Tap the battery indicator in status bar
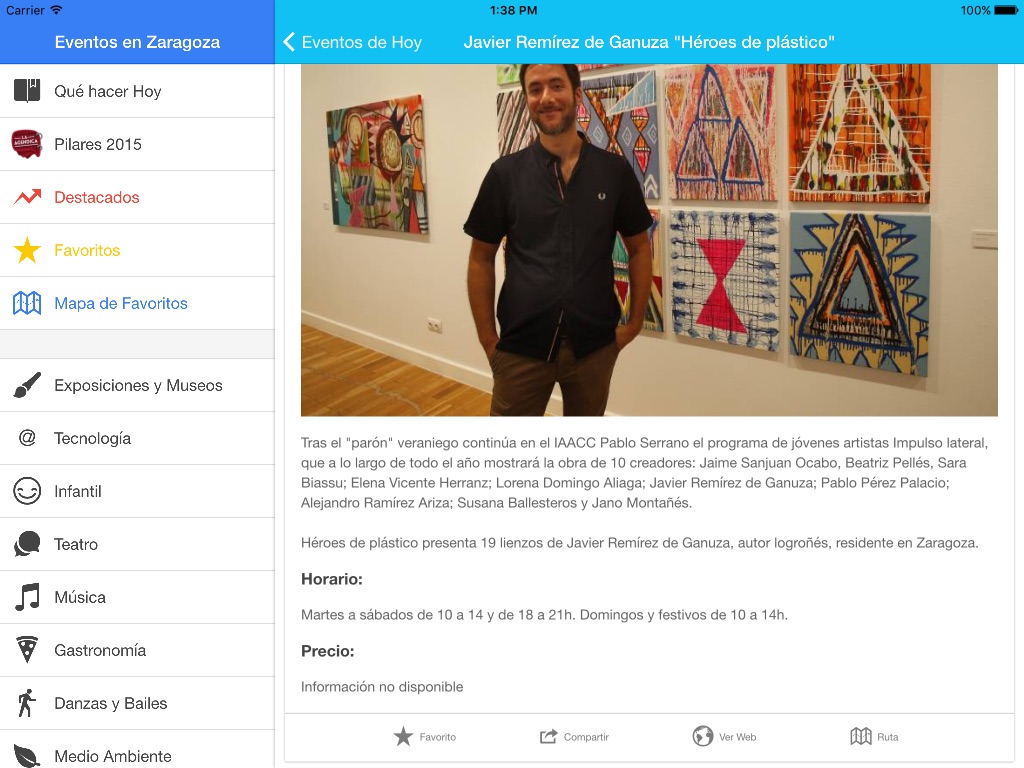The width and height of the screenshot is (1024, 768). (1004, 10)
